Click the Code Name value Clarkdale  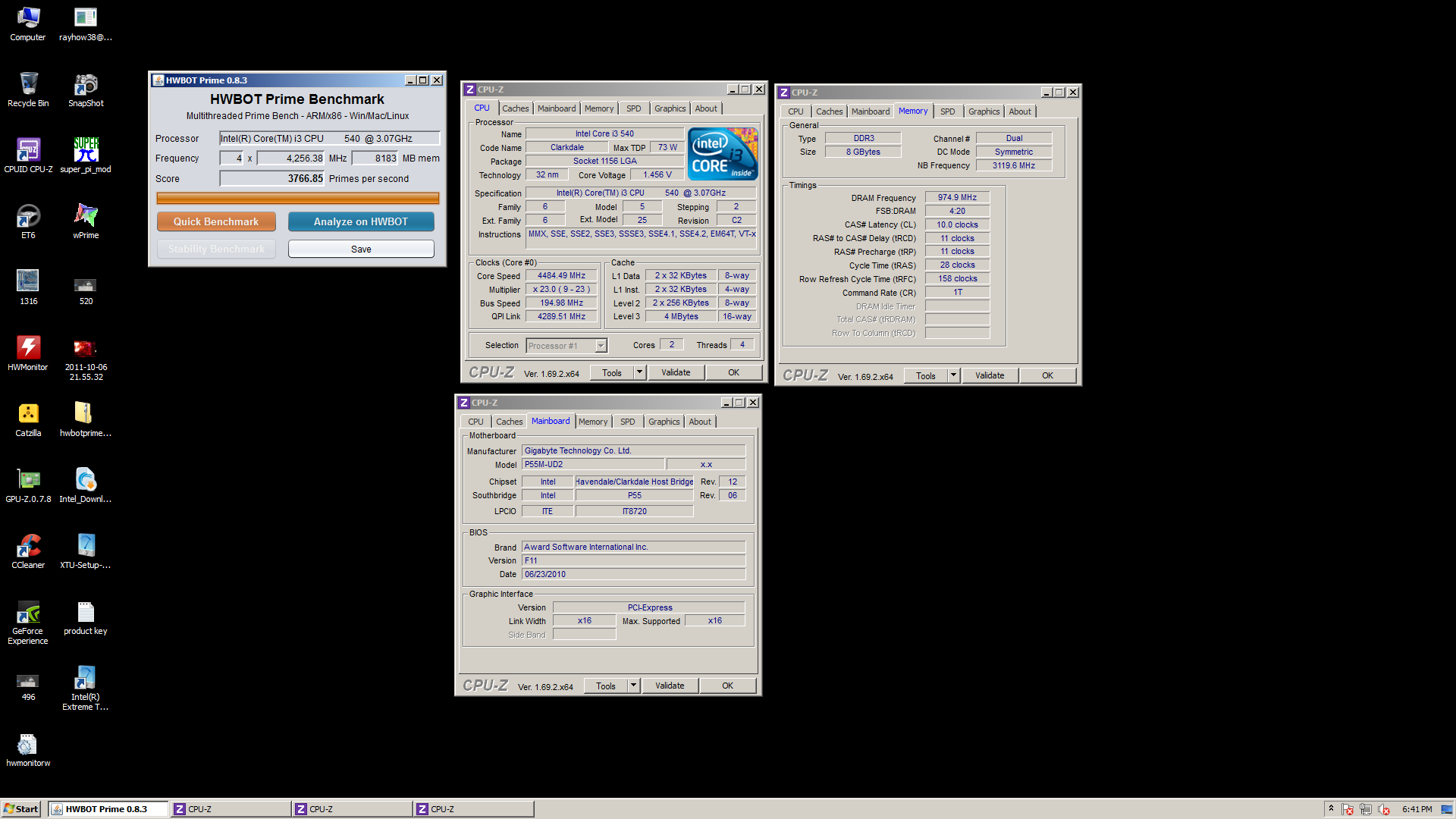click(x=567, y=147)
